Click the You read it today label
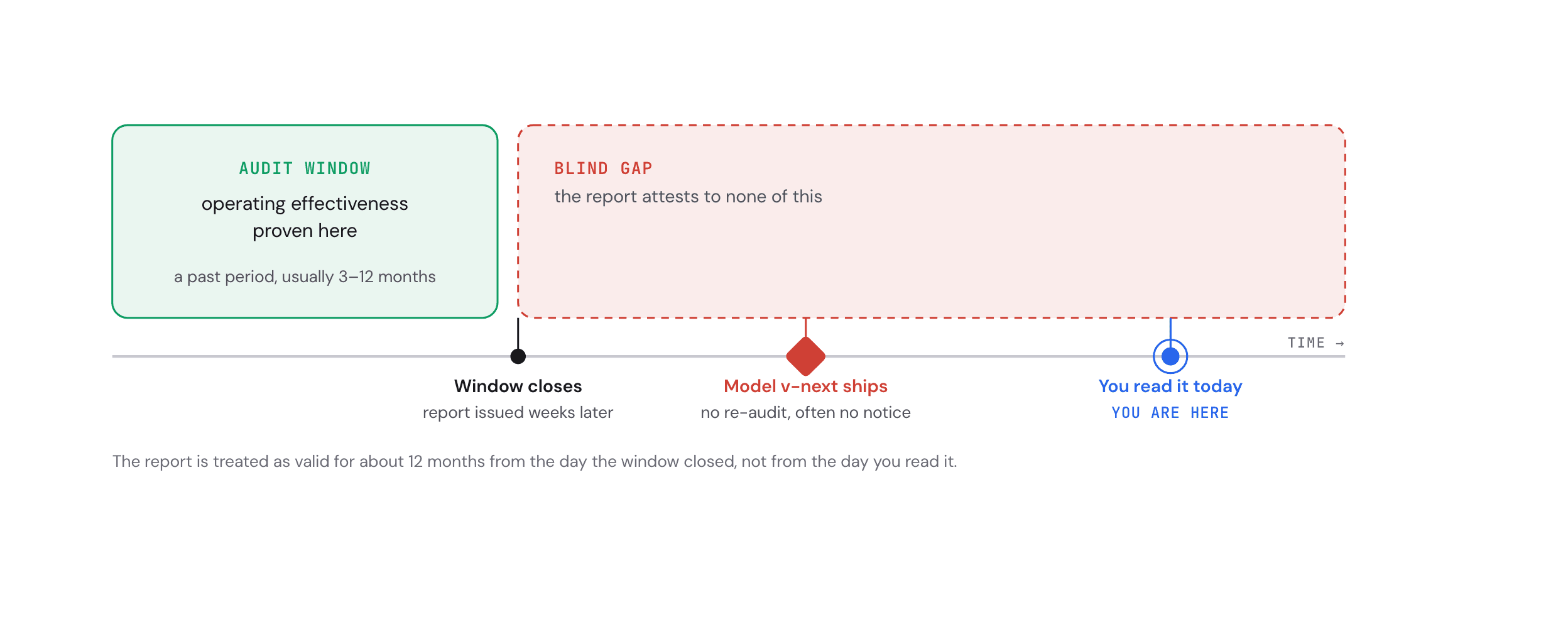 pyautogui.click(x=1170, y=386)
